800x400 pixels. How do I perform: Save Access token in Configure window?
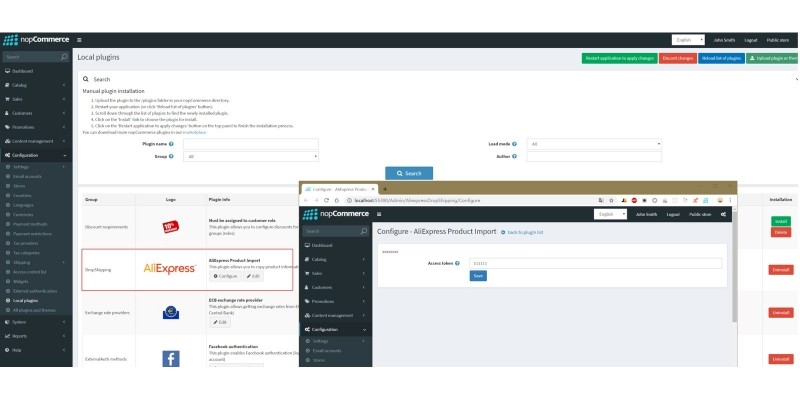(478, 276)
